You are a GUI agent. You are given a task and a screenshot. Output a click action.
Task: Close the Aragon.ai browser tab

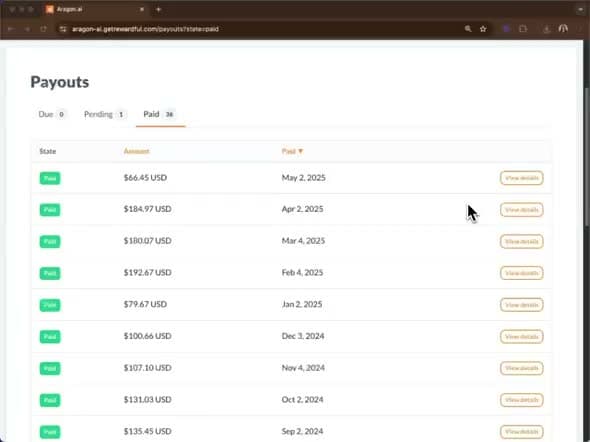(x=142, y=9)
